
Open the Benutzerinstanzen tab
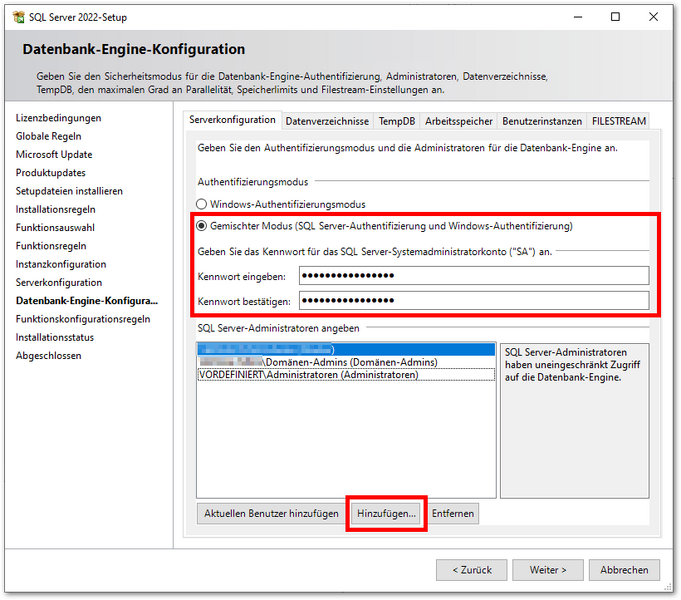point(541,121)
